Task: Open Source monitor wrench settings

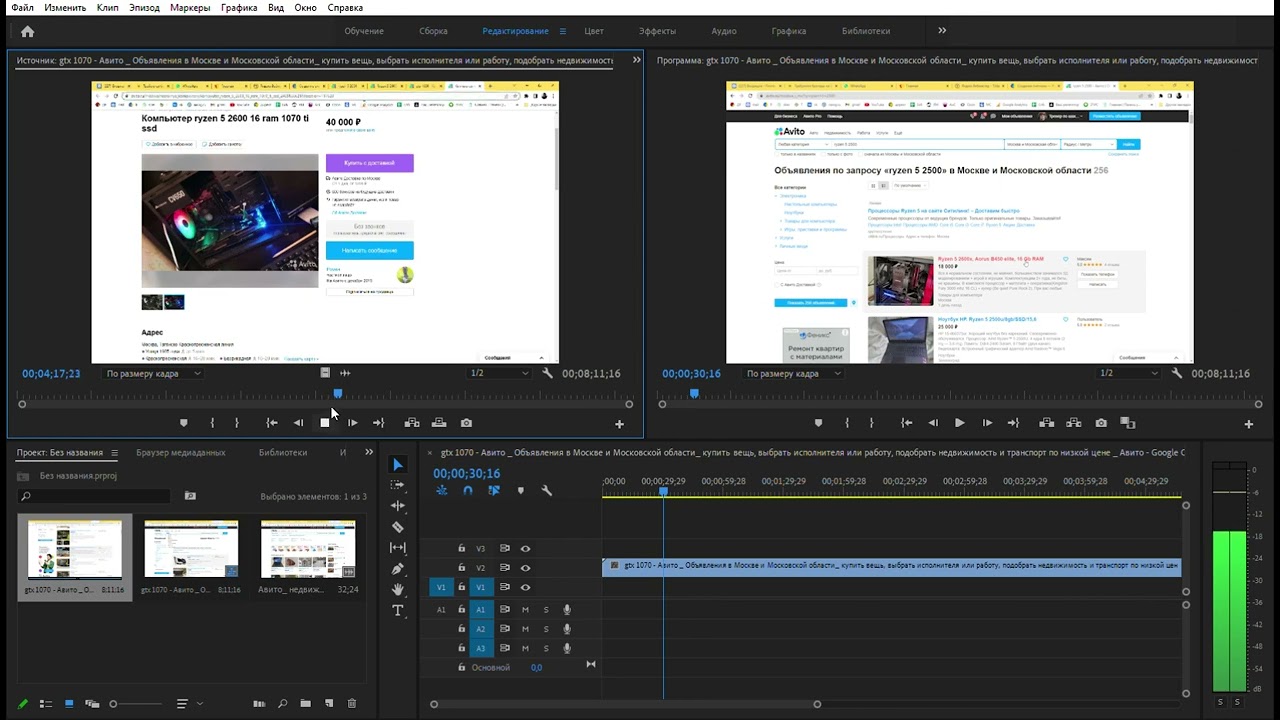Action: coord(548,373)
